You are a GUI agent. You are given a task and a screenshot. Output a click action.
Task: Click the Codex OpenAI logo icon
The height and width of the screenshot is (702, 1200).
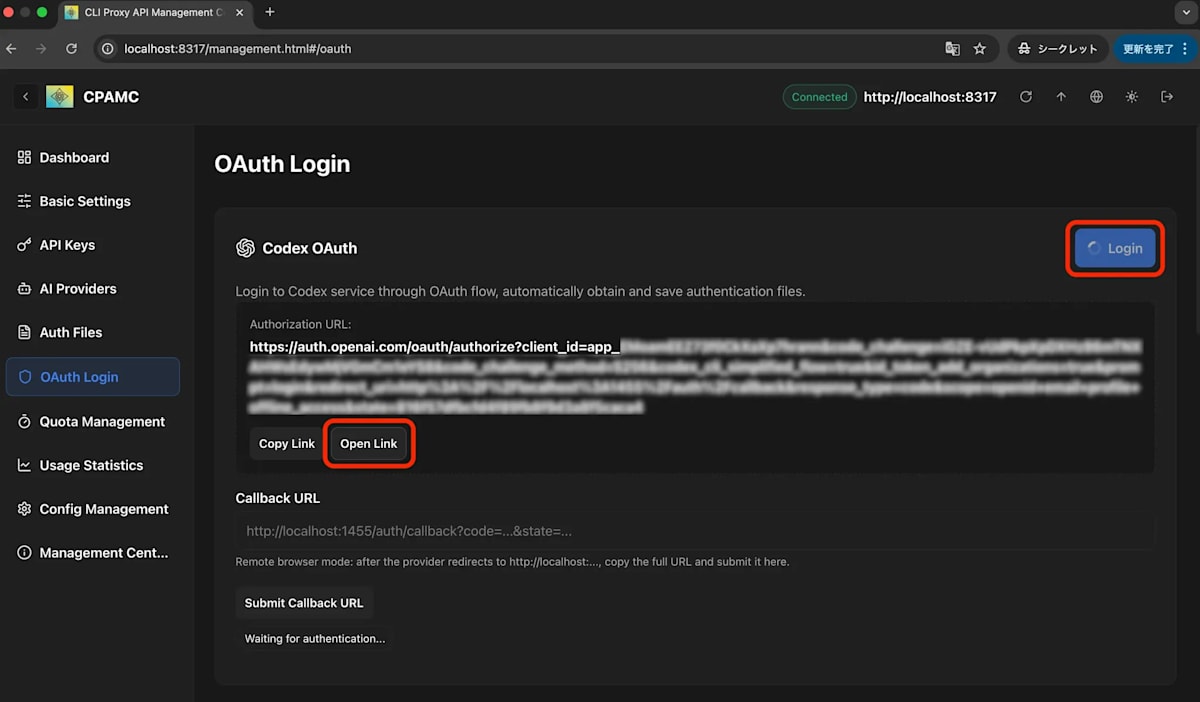coord(245,248)
